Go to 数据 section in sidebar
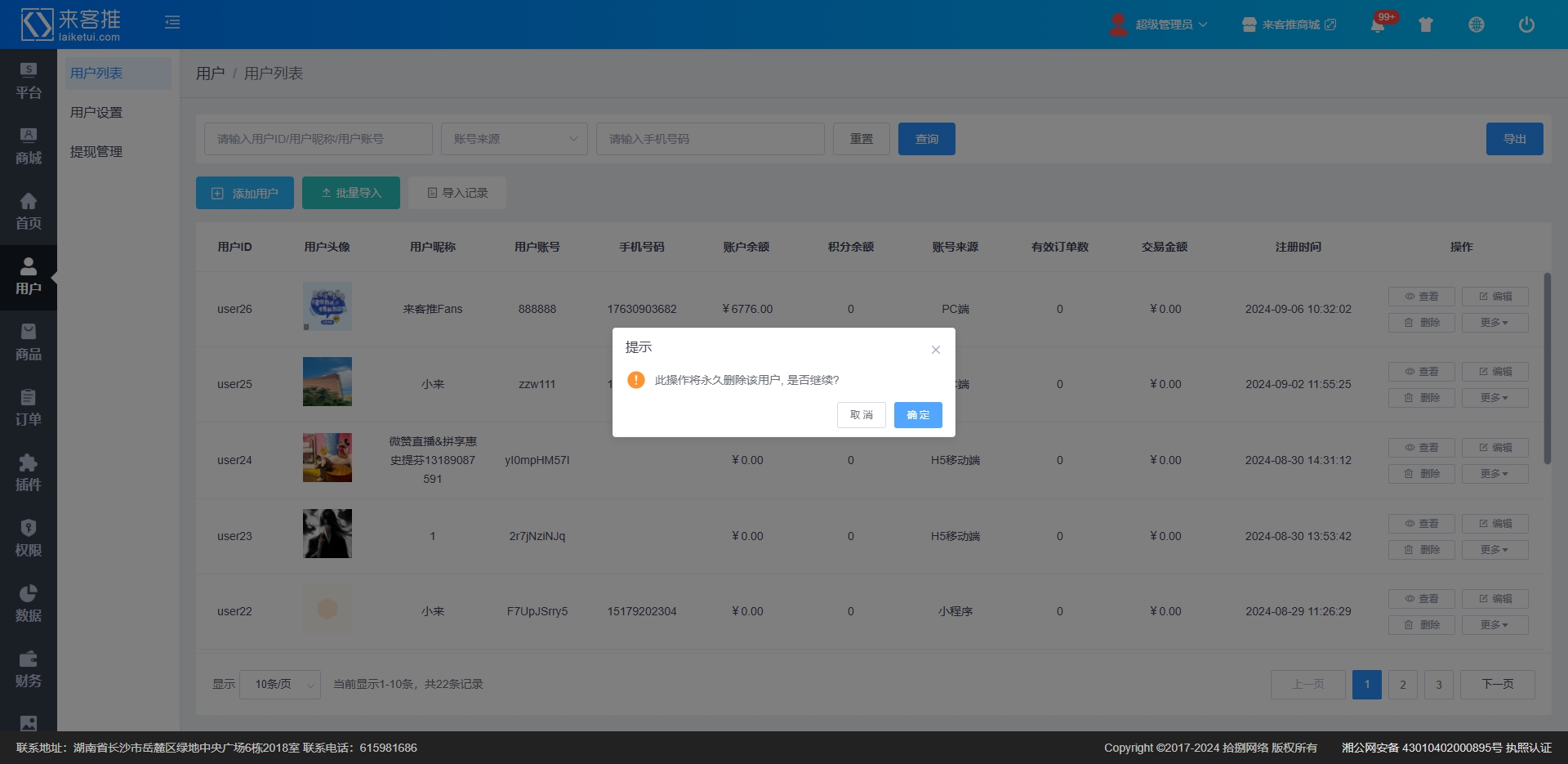 tap(29, 604)
